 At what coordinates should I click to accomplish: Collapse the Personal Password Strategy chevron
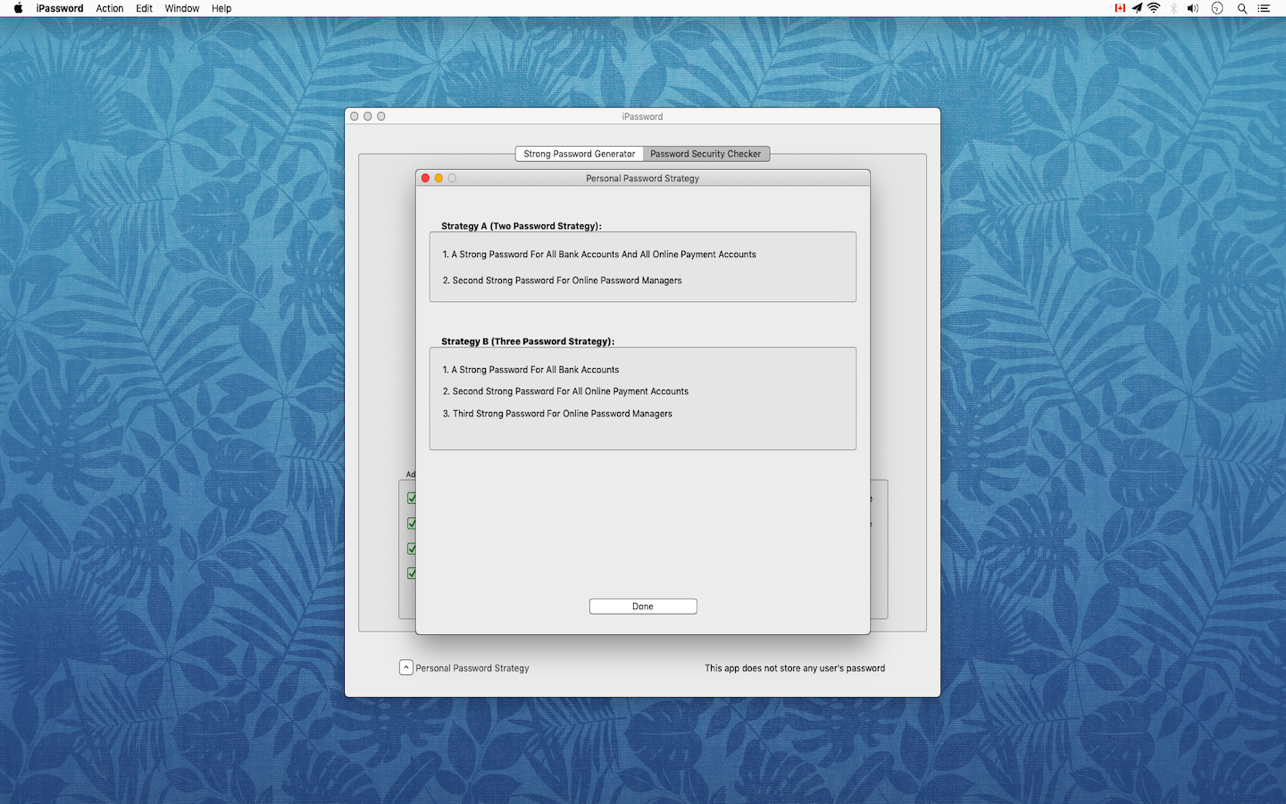tap(406, 667)
